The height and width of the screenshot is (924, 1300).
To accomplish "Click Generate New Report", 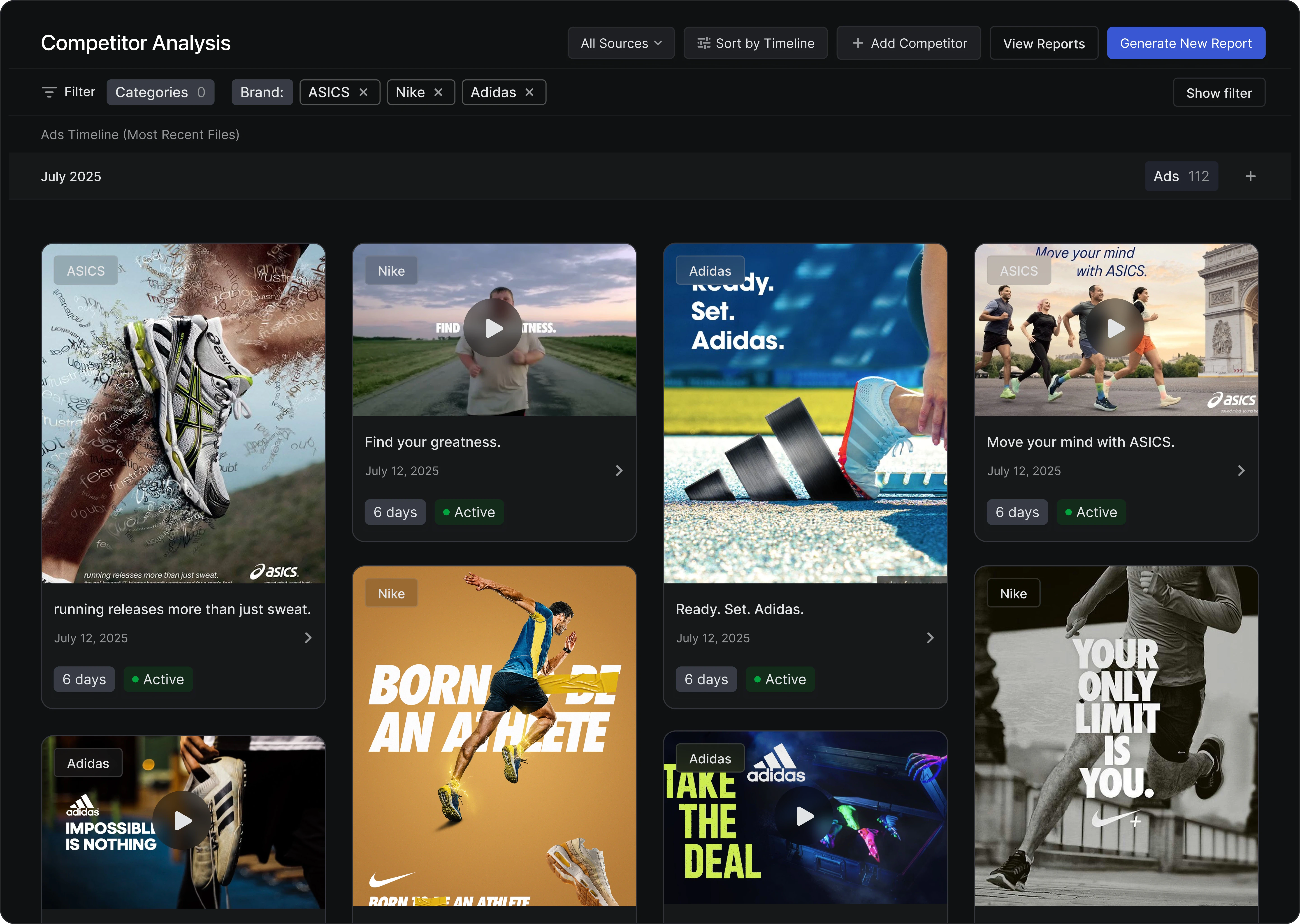I will point(1186,43).
